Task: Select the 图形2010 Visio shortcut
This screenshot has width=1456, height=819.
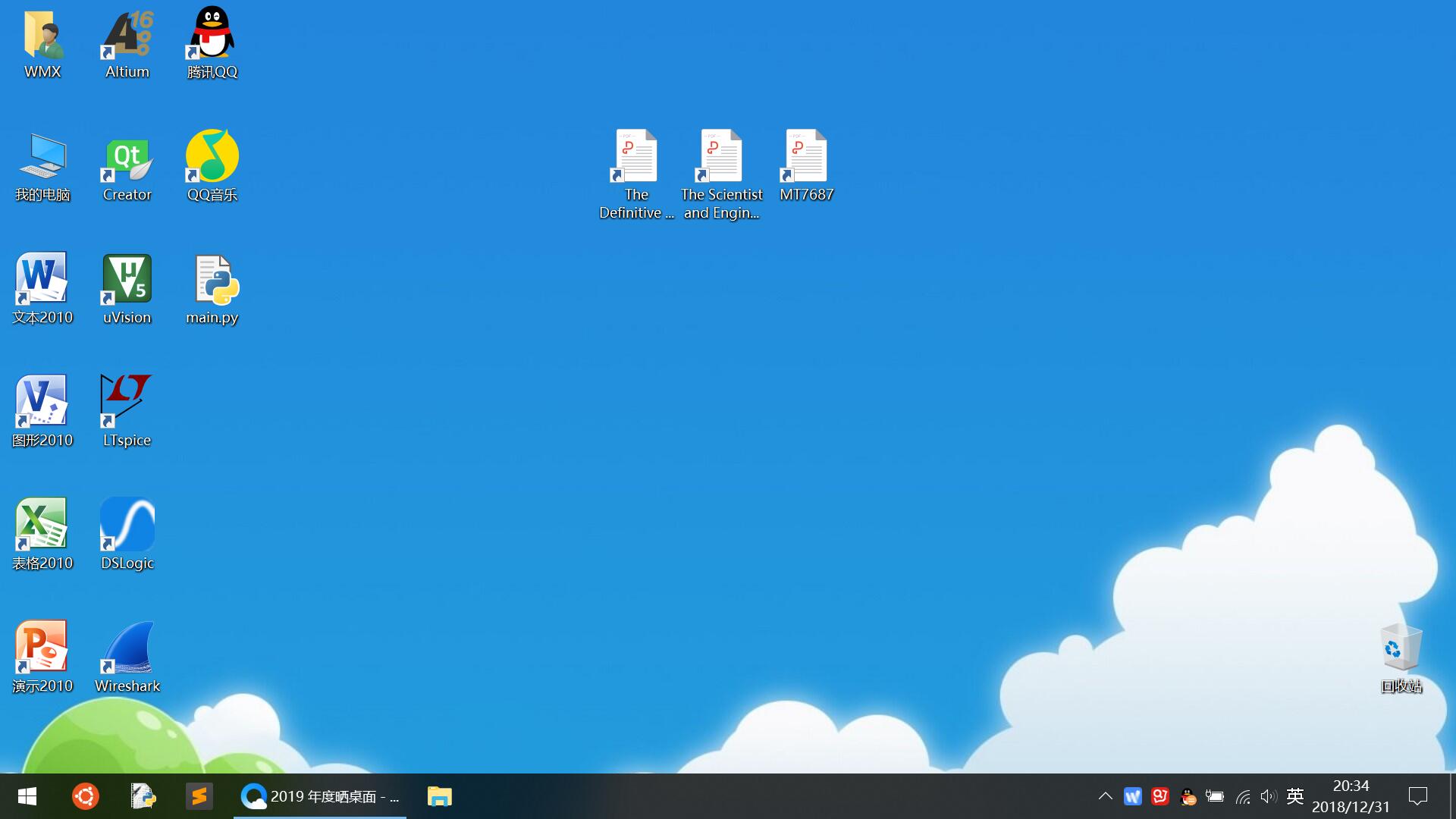Action: 42,413
